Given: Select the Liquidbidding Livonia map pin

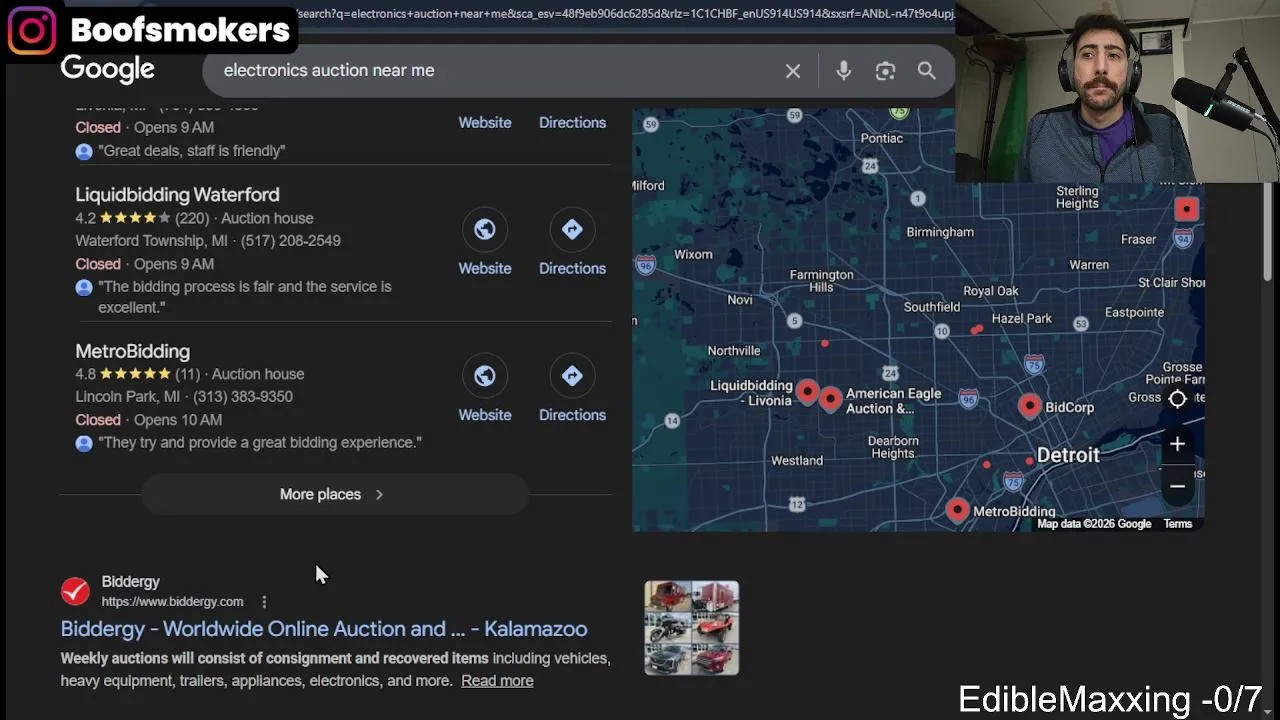Looking at the screenshot, I should click(x=808, y=392).
